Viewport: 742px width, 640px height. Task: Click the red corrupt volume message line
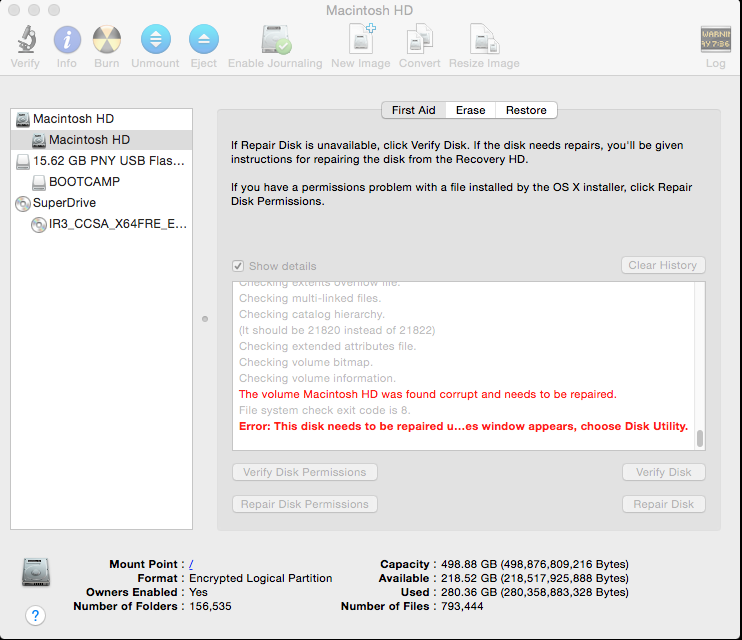428,394
